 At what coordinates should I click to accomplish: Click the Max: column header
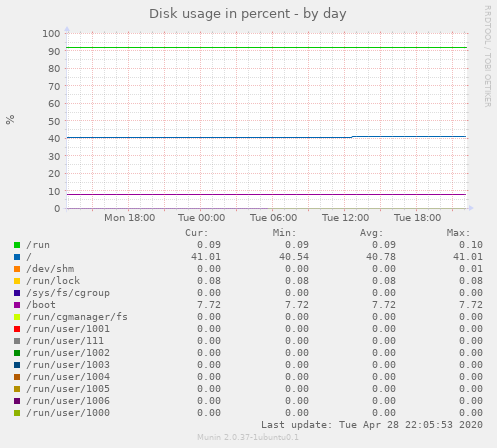click(x=458, y=233)
